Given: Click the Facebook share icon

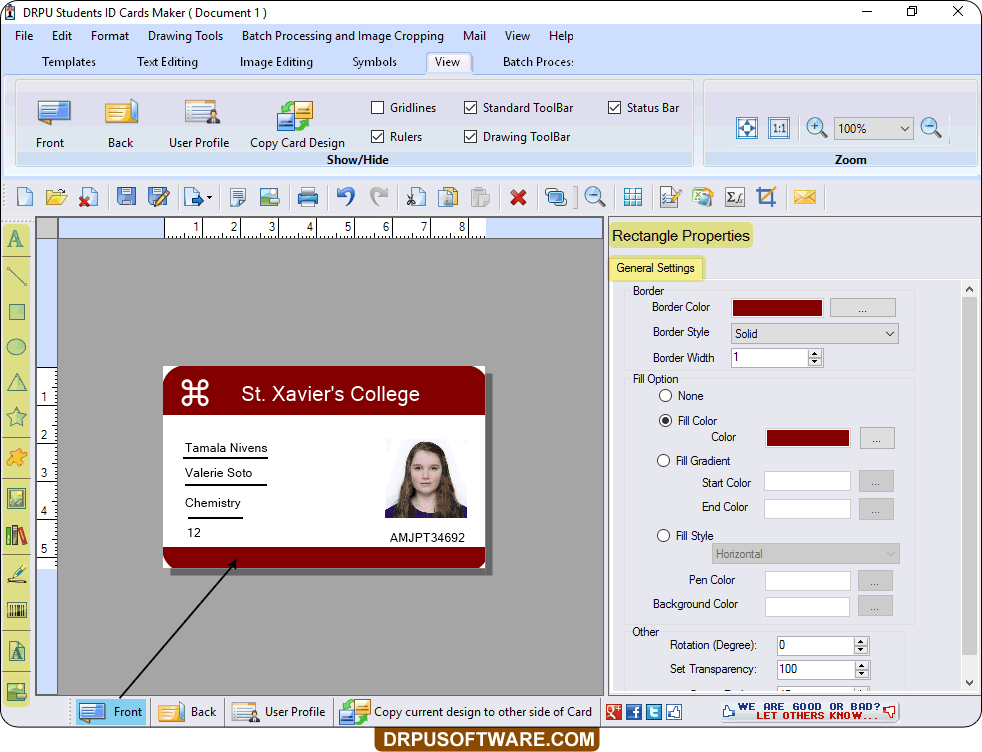Looking at the screenshot, I should [634, 712].
